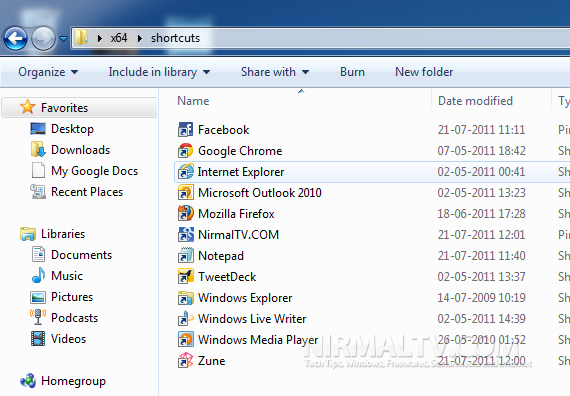
Task: Click the Burn toolbar button
Action: (352, 72)
